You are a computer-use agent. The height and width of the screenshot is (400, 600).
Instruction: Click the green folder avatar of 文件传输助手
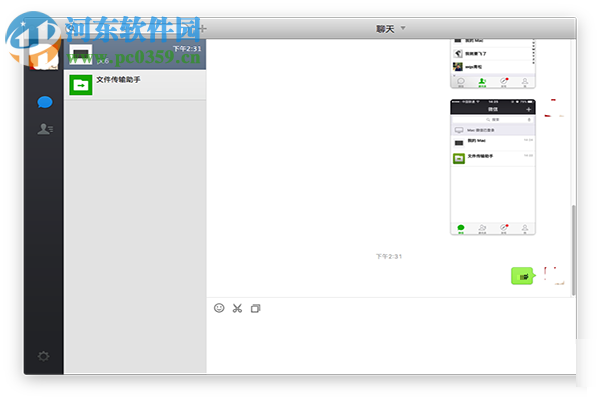click(x=81, y=85)
